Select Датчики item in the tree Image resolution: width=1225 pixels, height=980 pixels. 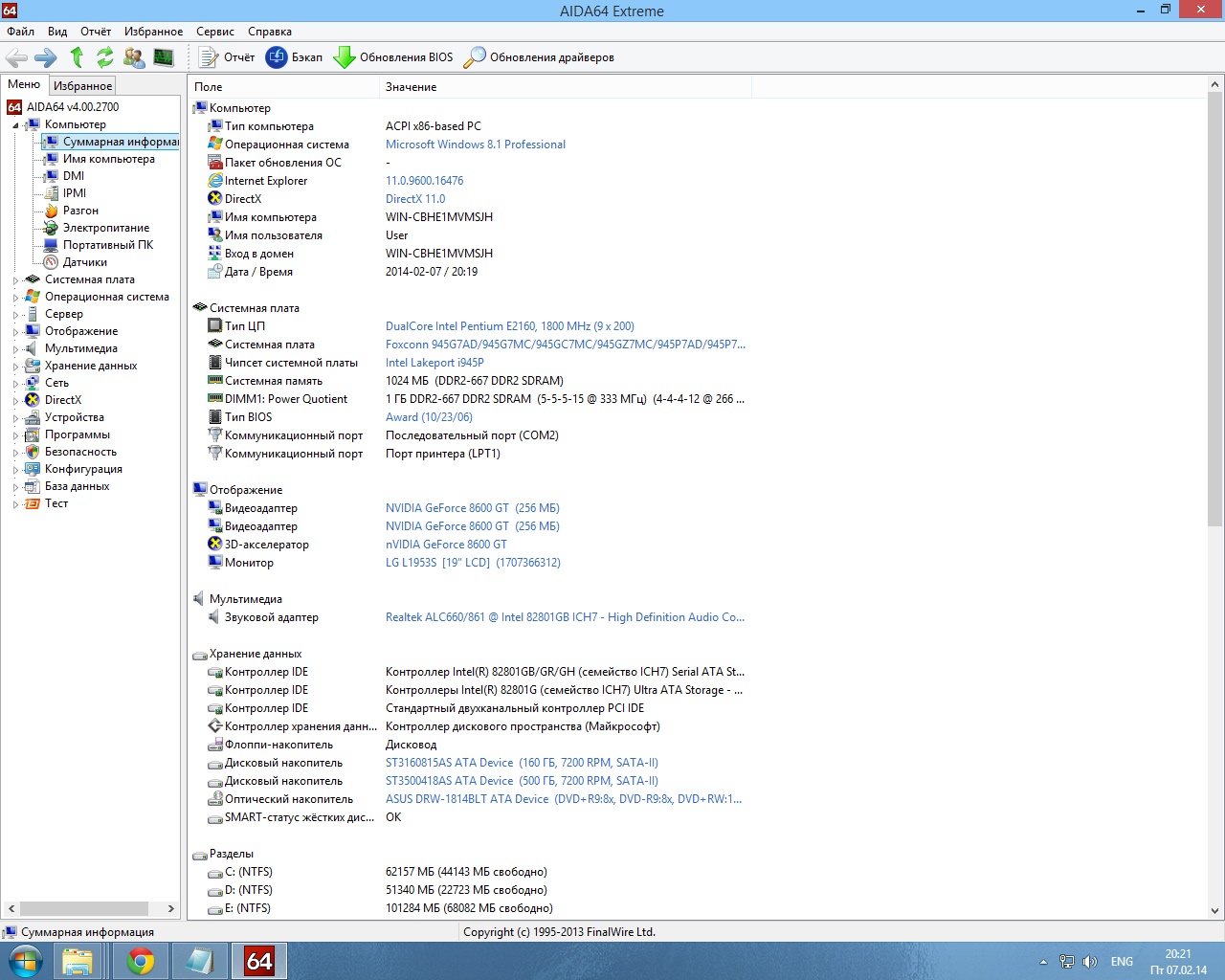85,262
